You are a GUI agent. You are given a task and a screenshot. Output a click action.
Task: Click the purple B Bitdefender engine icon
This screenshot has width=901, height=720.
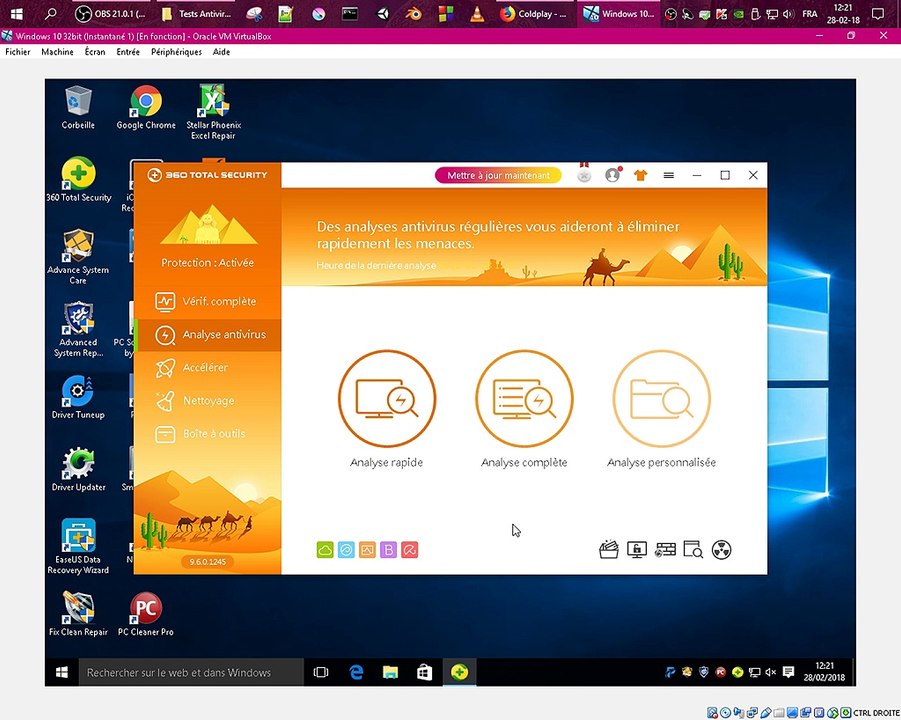pyautogui.click(x=388, y=550)
